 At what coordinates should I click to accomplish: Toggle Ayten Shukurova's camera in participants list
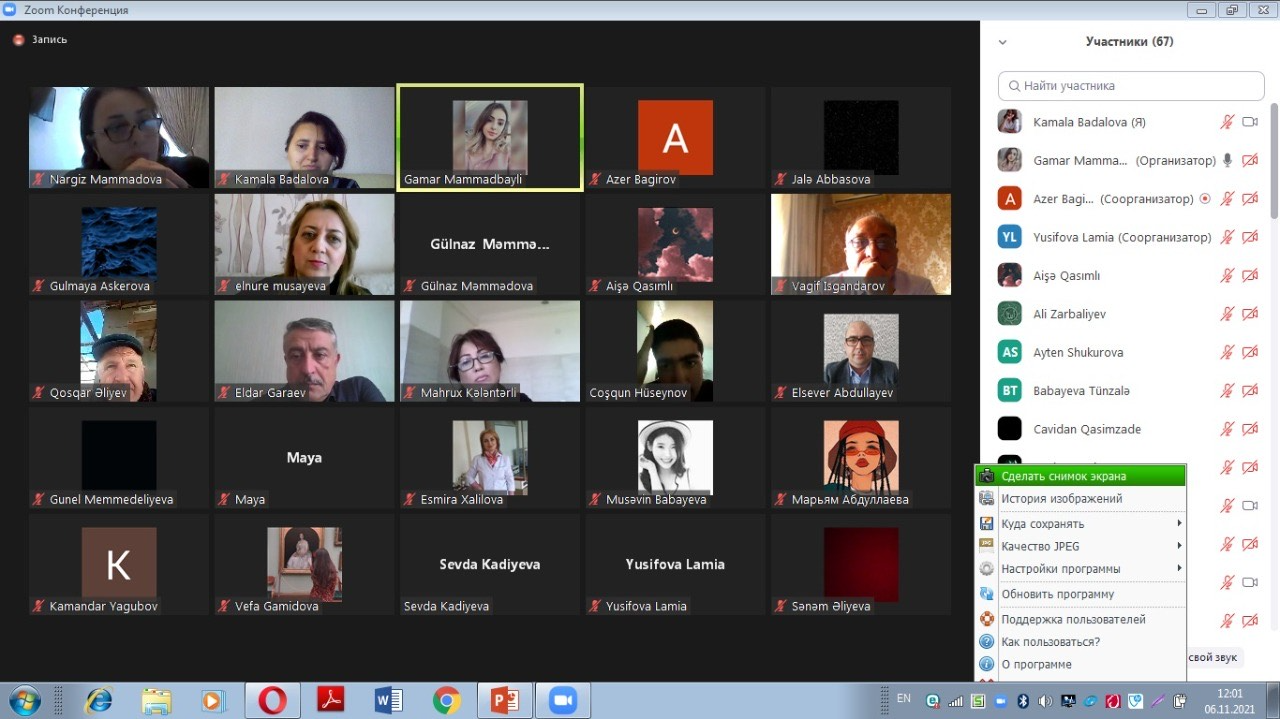click(1250, 352)
